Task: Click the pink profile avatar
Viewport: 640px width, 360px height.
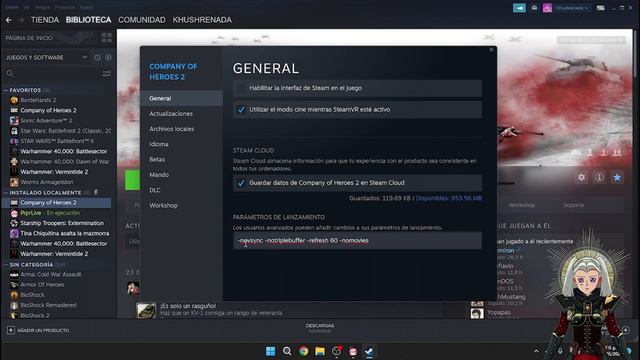Action: [x=547, y=8]
